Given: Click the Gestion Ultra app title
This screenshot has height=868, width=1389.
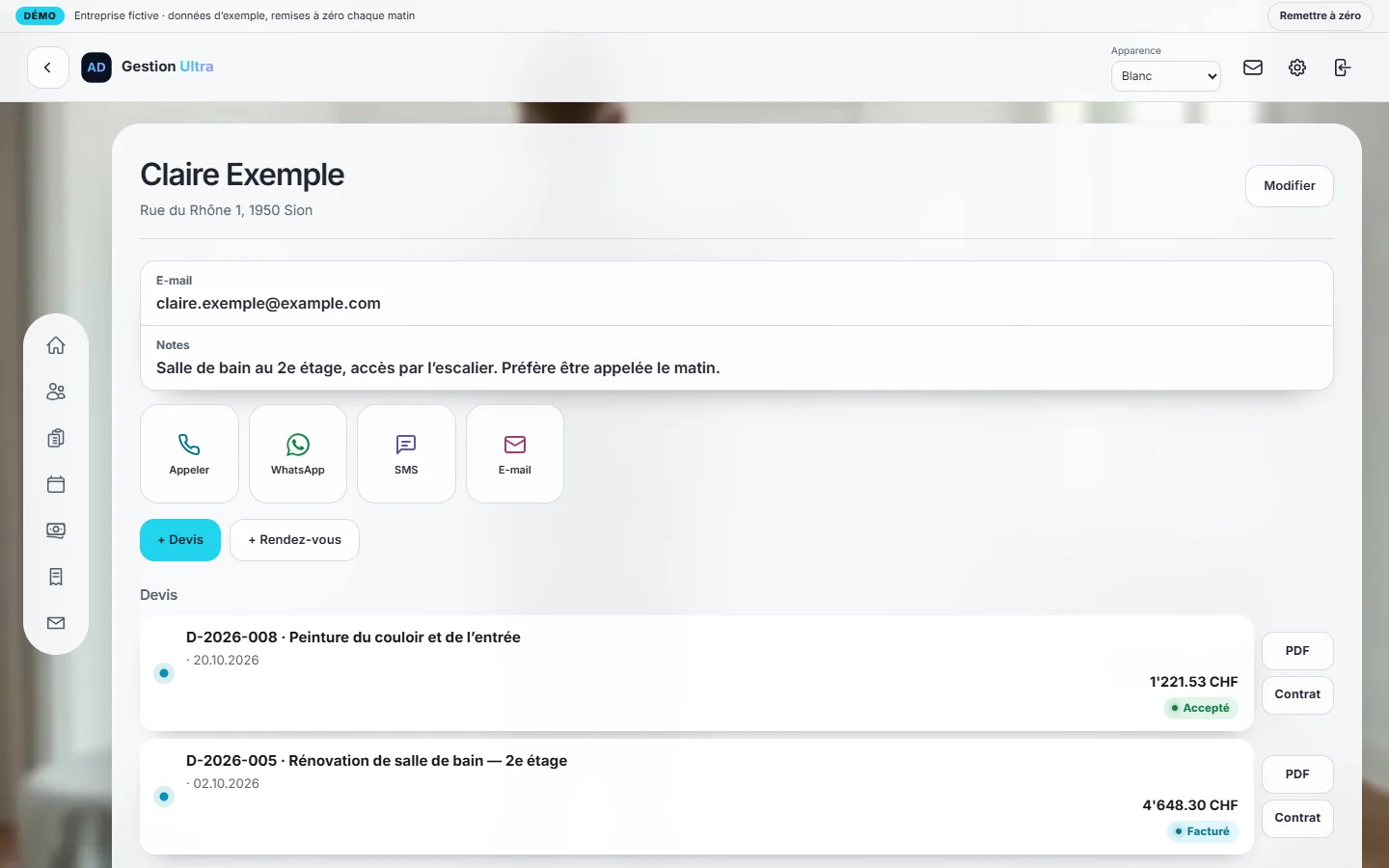Looking at the screenshot, I should (168, 67).
